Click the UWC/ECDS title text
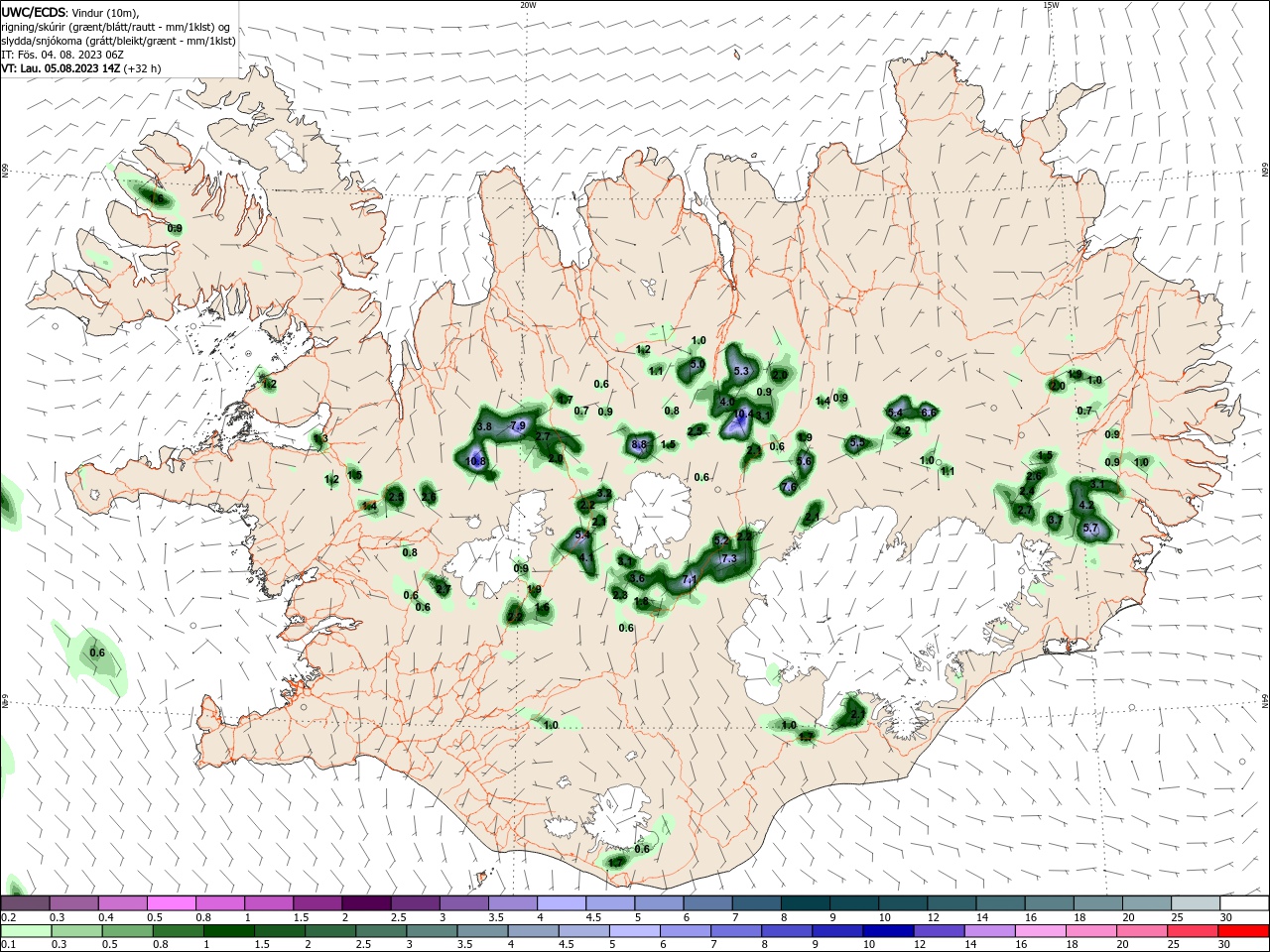Image resolution: width=1270 pixels, height=952 pixels. (x=35, y=13)
